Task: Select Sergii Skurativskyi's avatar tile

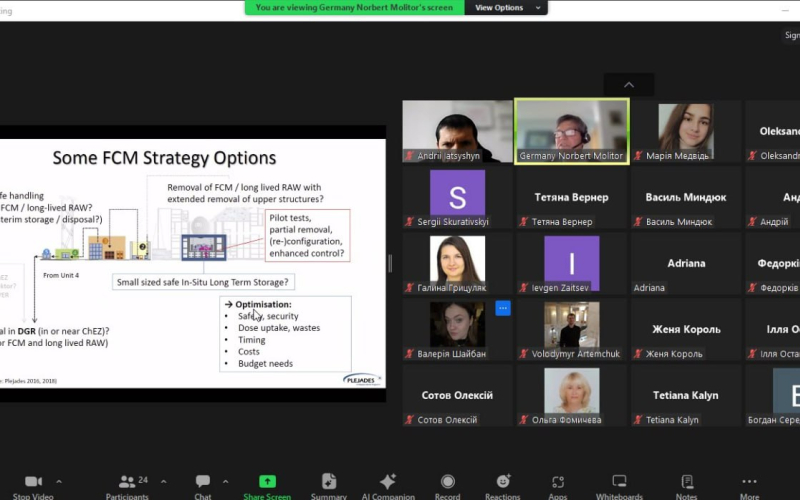Action: click(x=457, y=197)
